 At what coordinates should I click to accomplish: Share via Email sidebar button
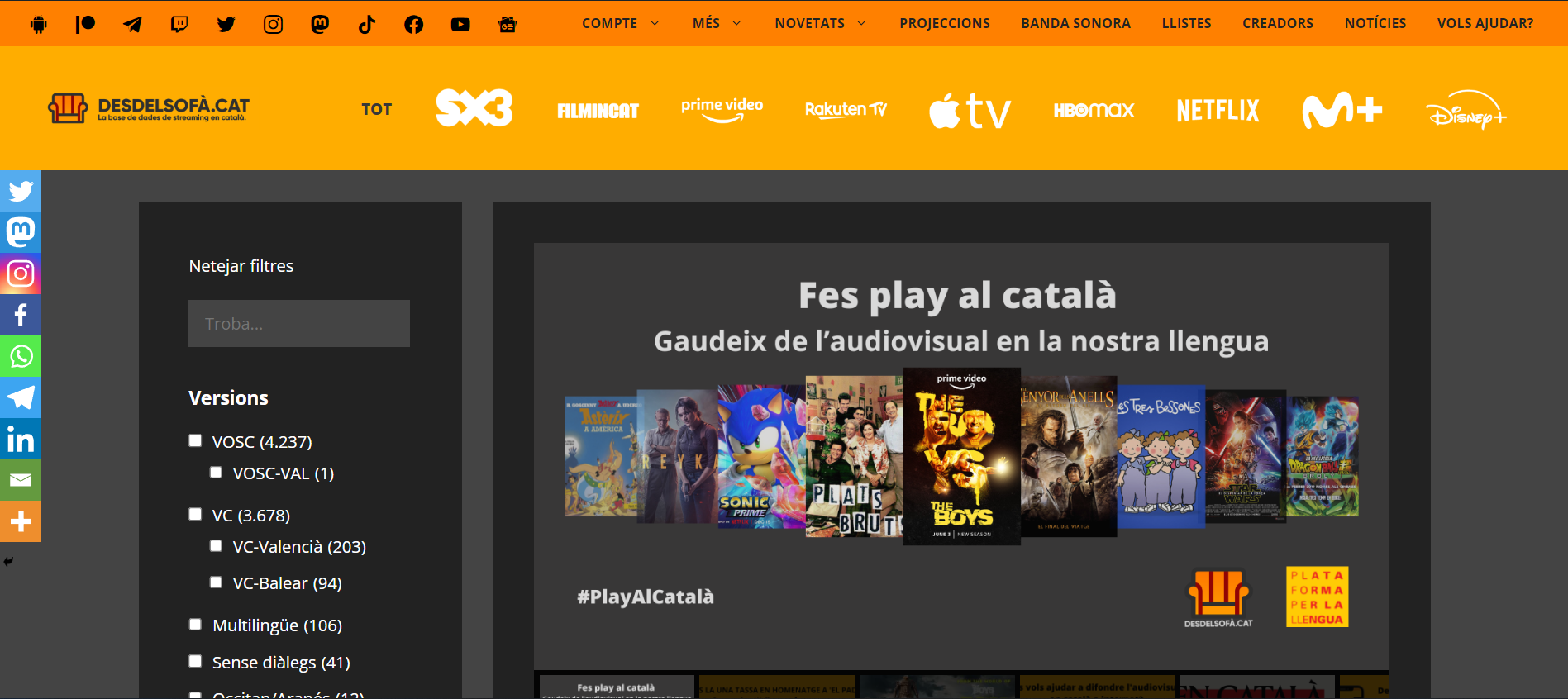click(x=21, y=480)
